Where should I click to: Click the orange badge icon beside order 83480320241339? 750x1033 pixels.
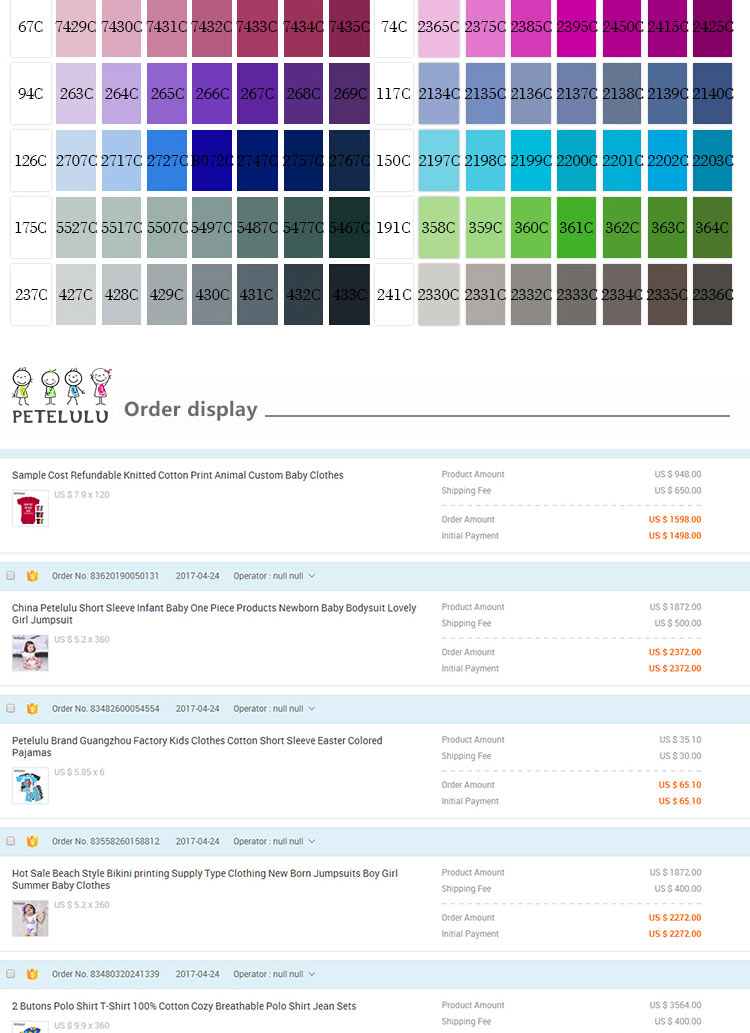[32, 974]
